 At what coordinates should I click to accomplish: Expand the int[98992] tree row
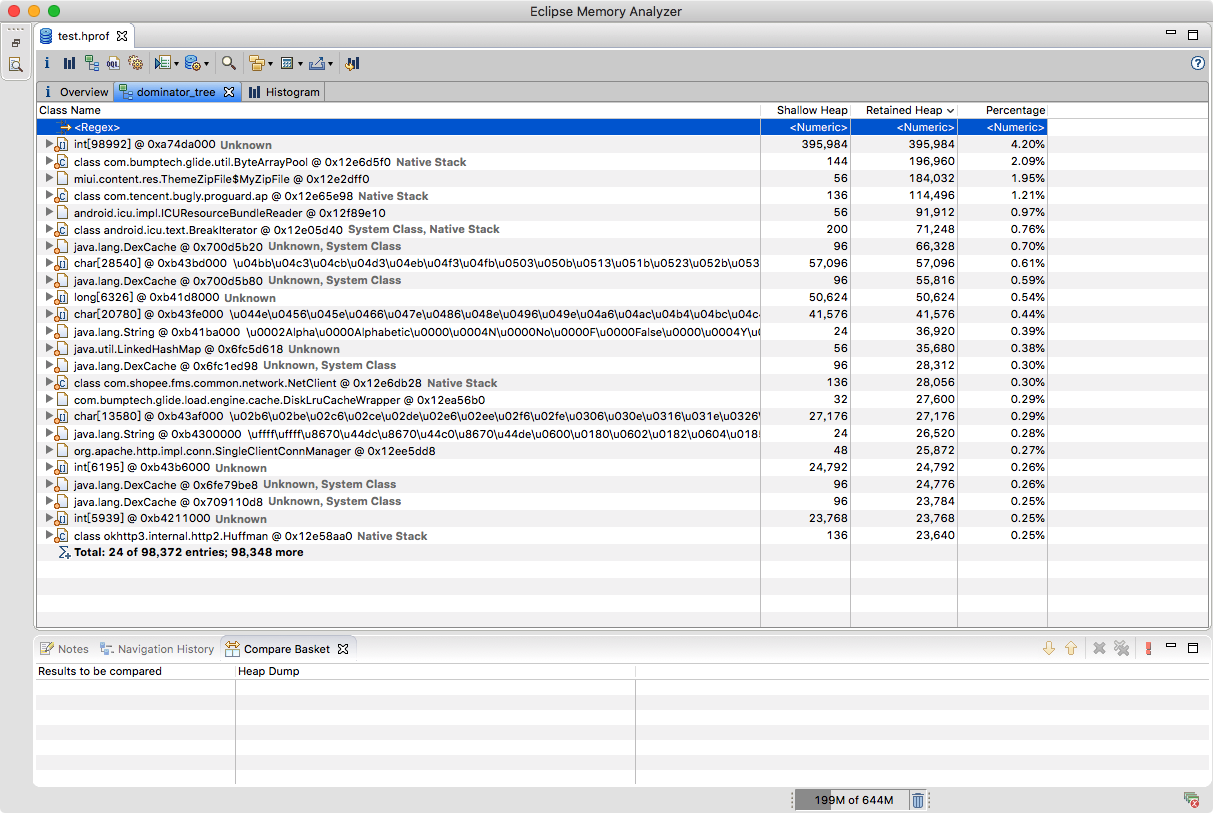coord(48,144)
